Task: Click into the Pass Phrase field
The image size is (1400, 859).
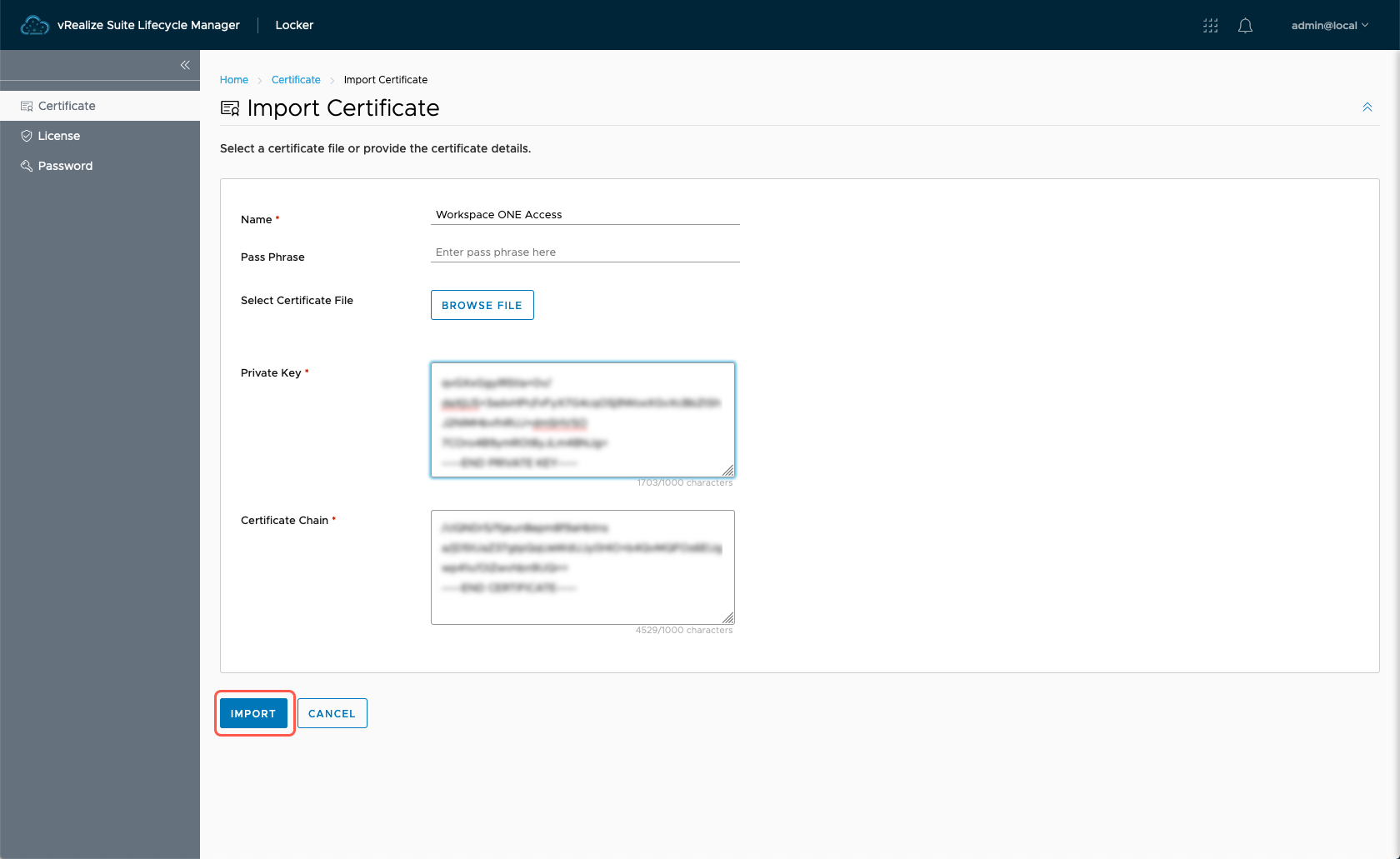Action: click(585, 252)
